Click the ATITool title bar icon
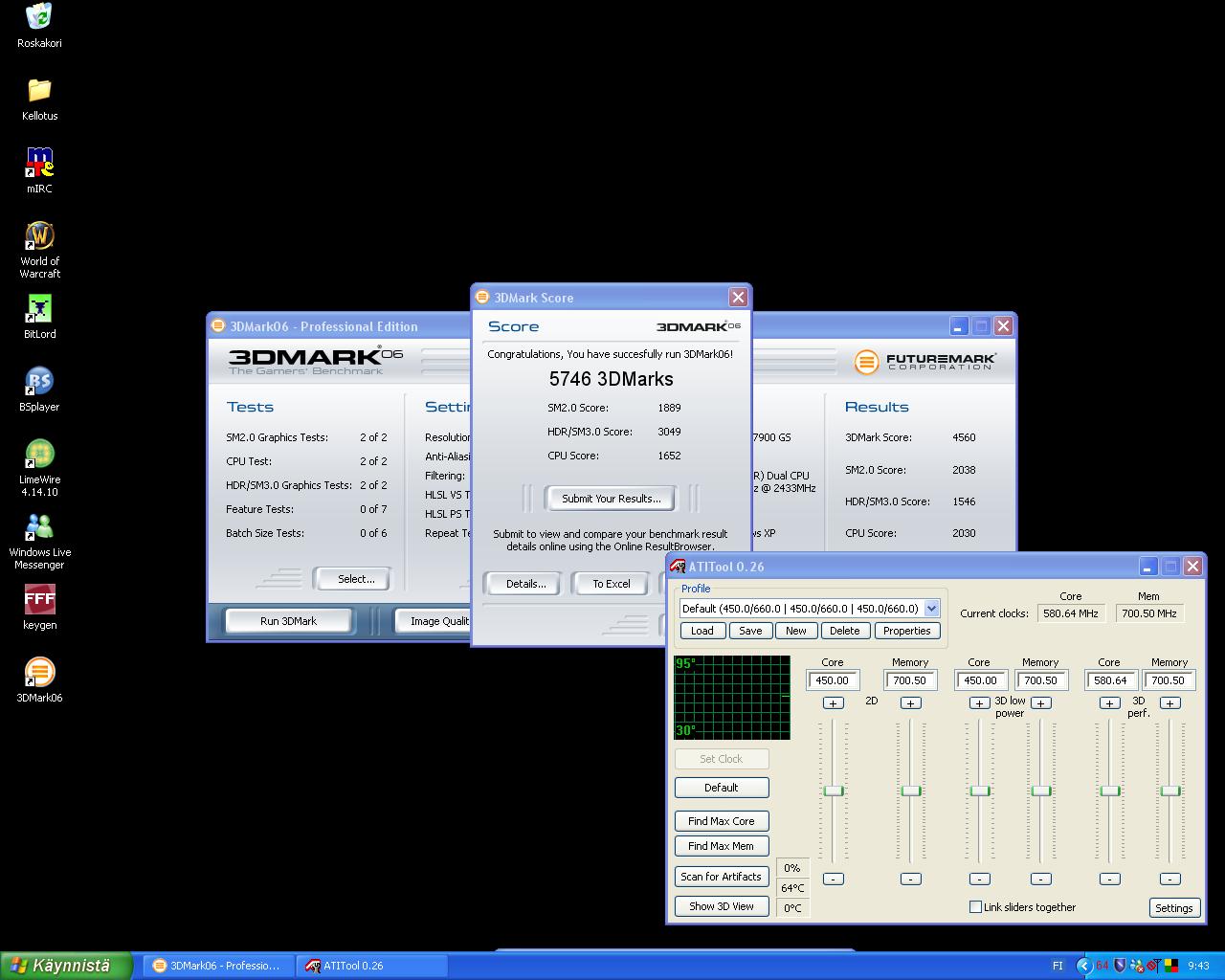Viewport: 1225px width, 980px height. point(678,567)
